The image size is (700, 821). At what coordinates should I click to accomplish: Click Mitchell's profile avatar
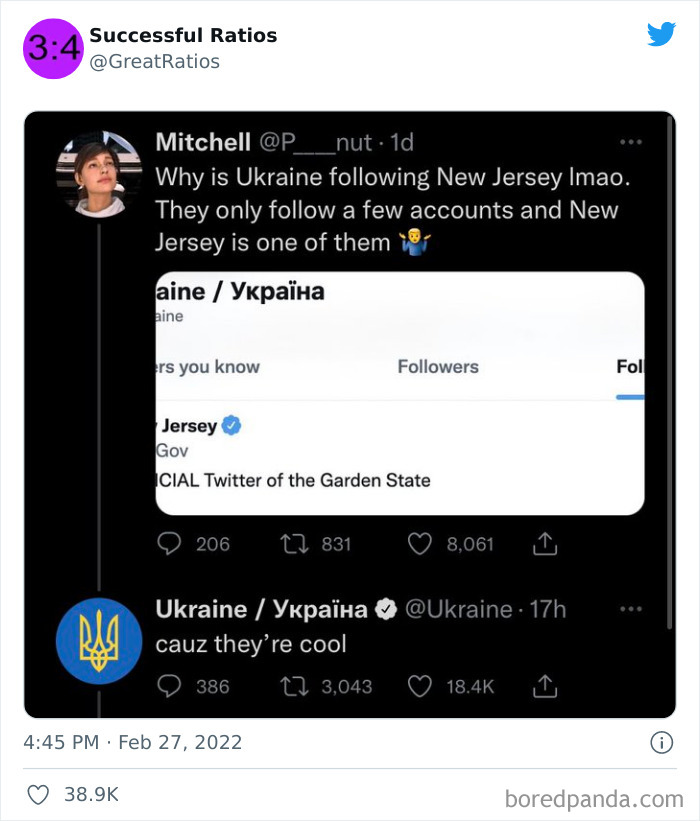pyautogui.click(x=97, y=170)
